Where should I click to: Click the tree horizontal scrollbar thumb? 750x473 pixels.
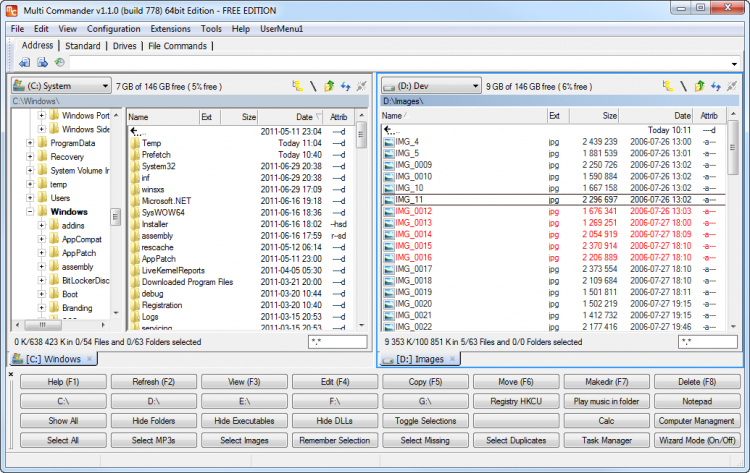click(43, 325)
